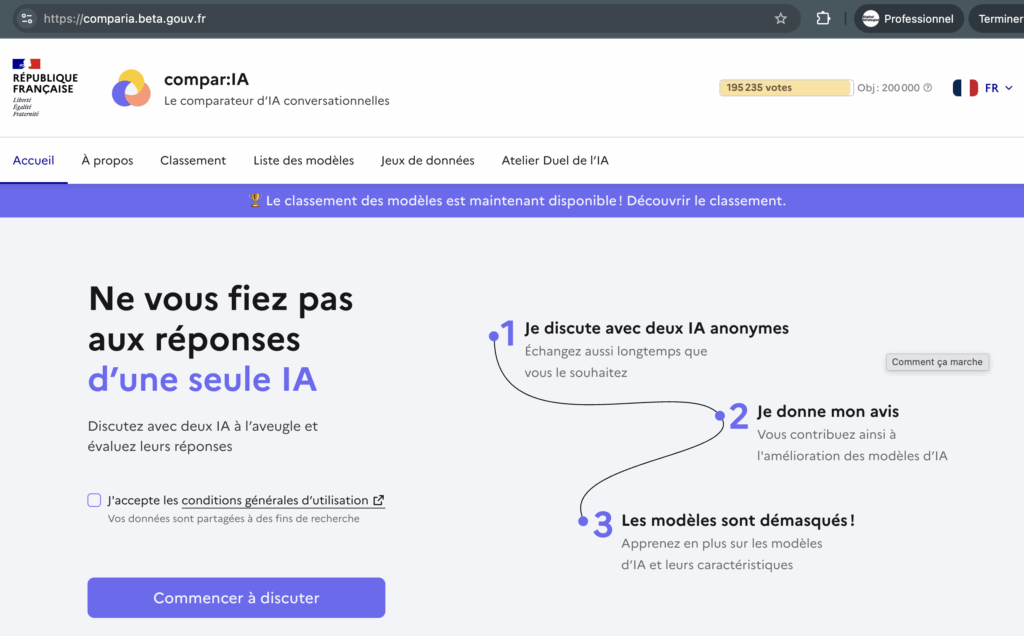Screen dimensions: 1024x636
Task: Open conditions générales d'utilisation link
Action: [x=275, y=500]
